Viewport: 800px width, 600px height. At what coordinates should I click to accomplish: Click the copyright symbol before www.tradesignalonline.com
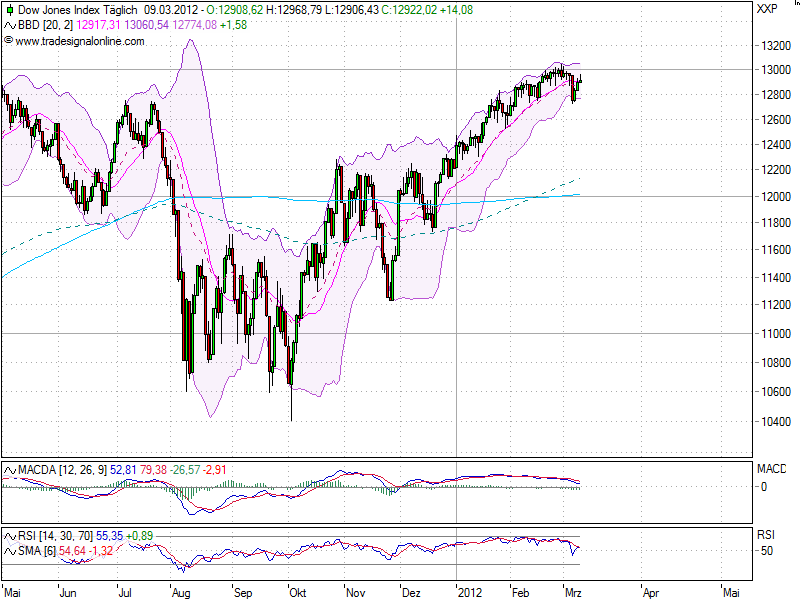point(9,40)
